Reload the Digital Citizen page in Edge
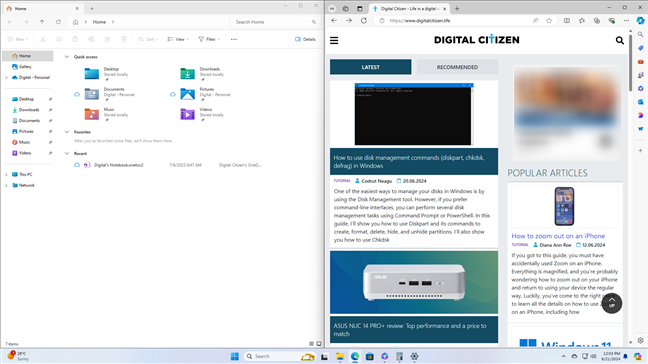 [x=364, y=21]
